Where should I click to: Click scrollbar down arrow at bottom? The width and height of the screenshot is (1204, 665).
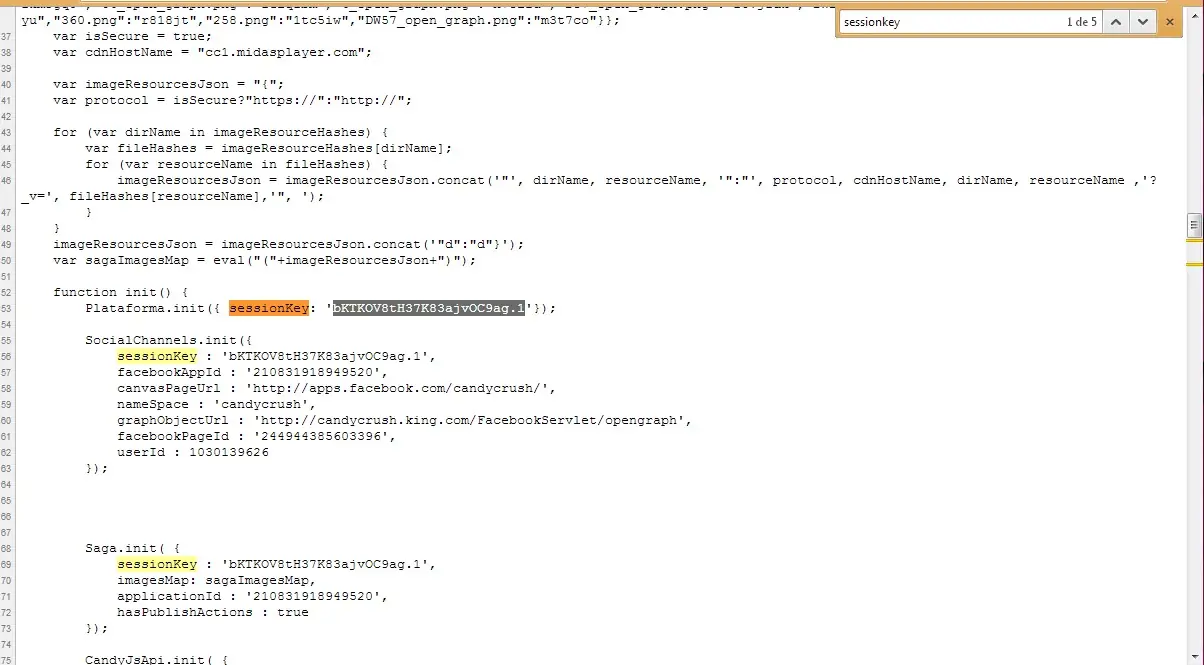point(1194,657)
